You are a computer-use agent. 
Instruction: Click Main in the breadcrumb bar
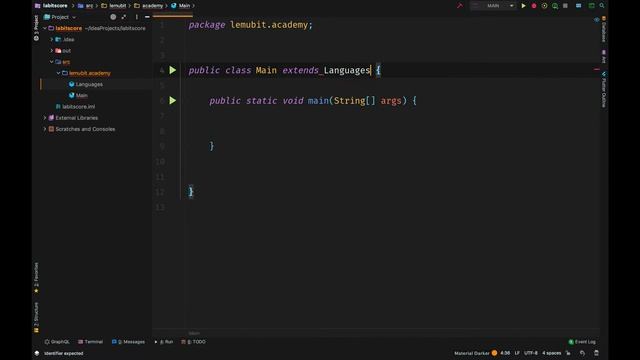184,6
